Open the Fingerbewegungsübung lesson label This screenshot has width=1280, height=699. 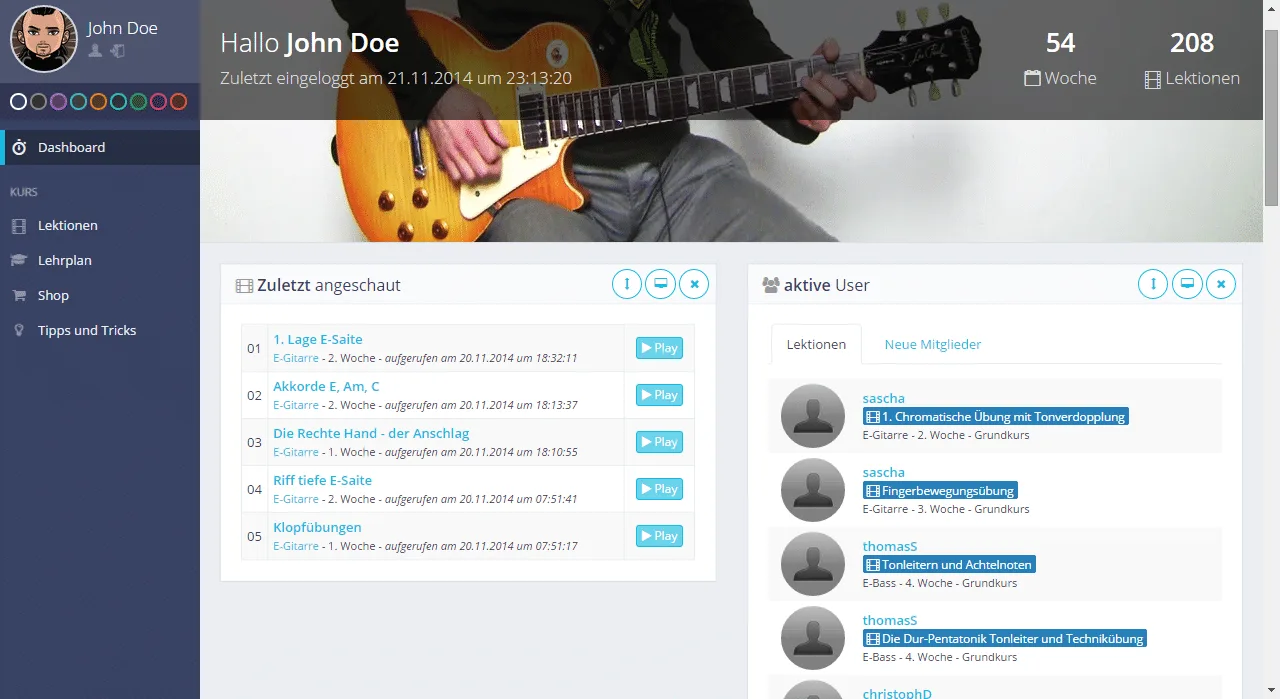click(x=940, y=490)
